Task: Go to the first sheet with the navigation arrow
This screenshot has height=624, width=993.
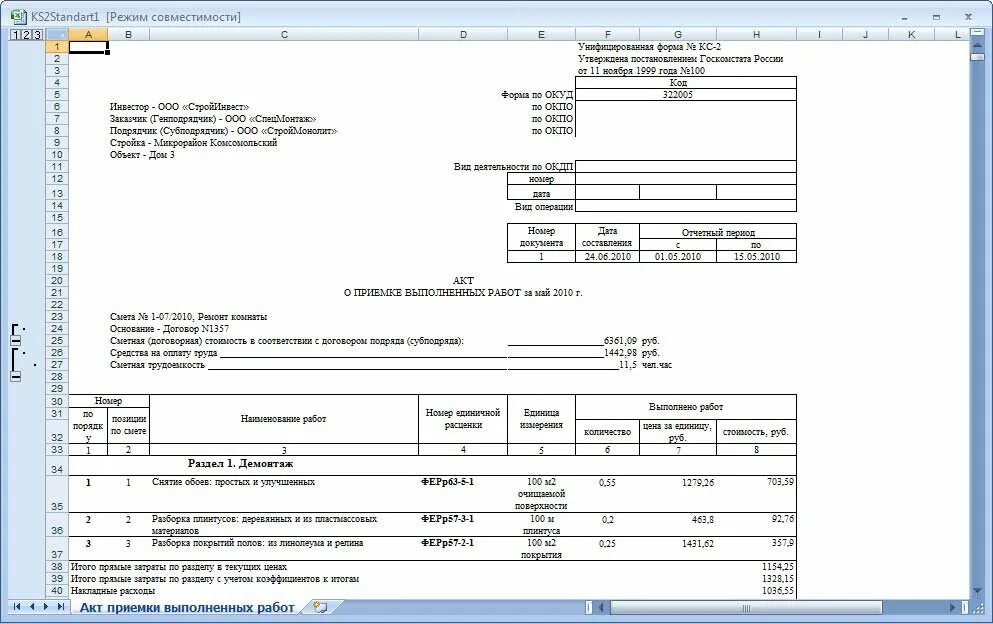Action: tap(17, 607)
